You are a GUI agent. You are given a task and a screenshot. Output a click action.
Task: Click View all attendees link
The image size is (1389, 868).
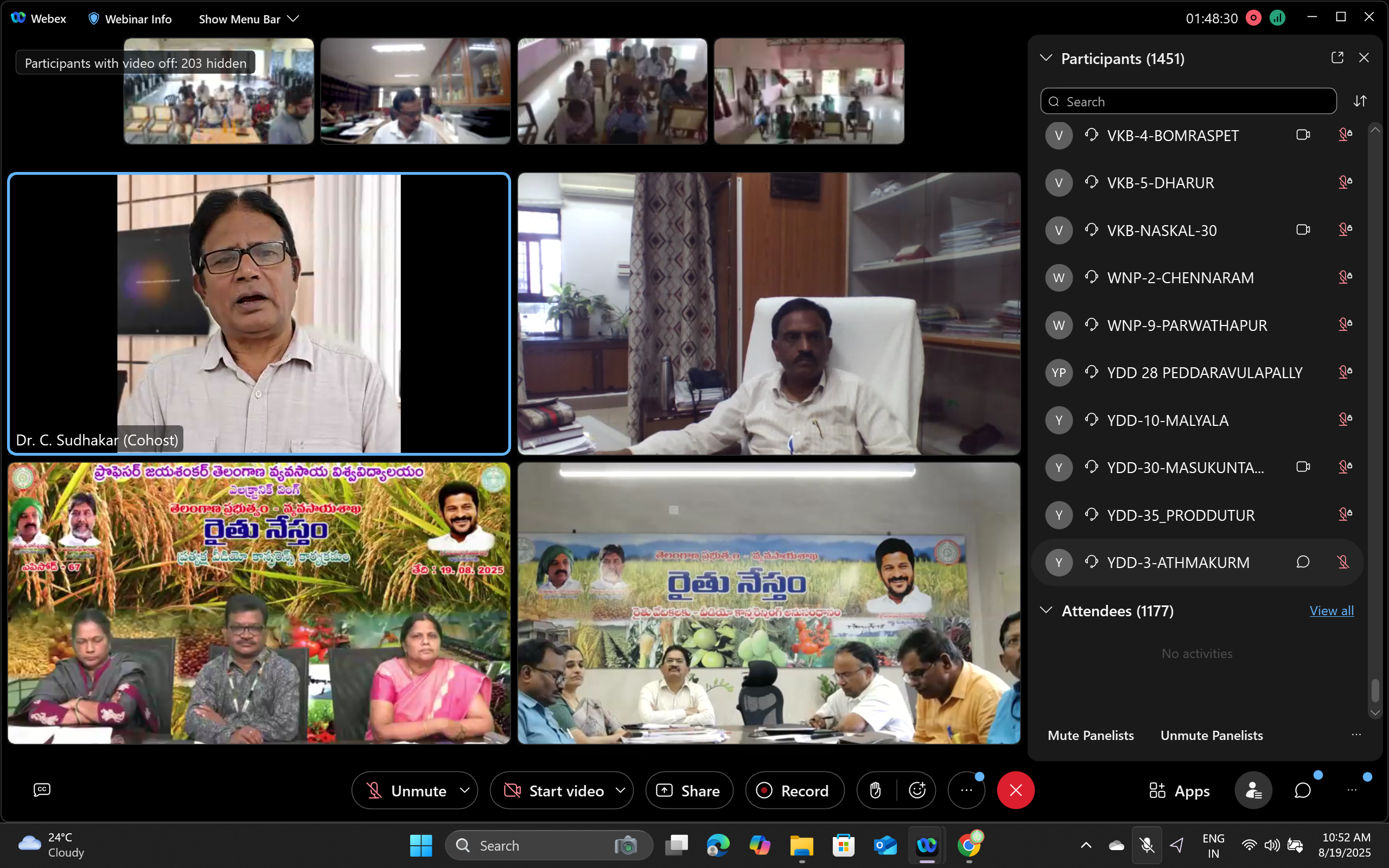1331,610
